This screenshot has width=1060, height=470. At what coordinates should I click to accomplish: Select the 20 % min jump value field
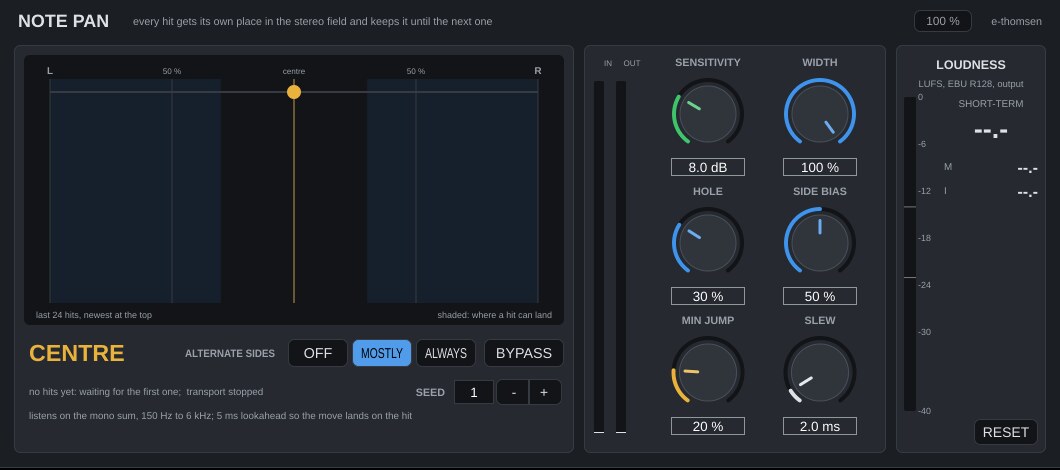click(708, 426)
